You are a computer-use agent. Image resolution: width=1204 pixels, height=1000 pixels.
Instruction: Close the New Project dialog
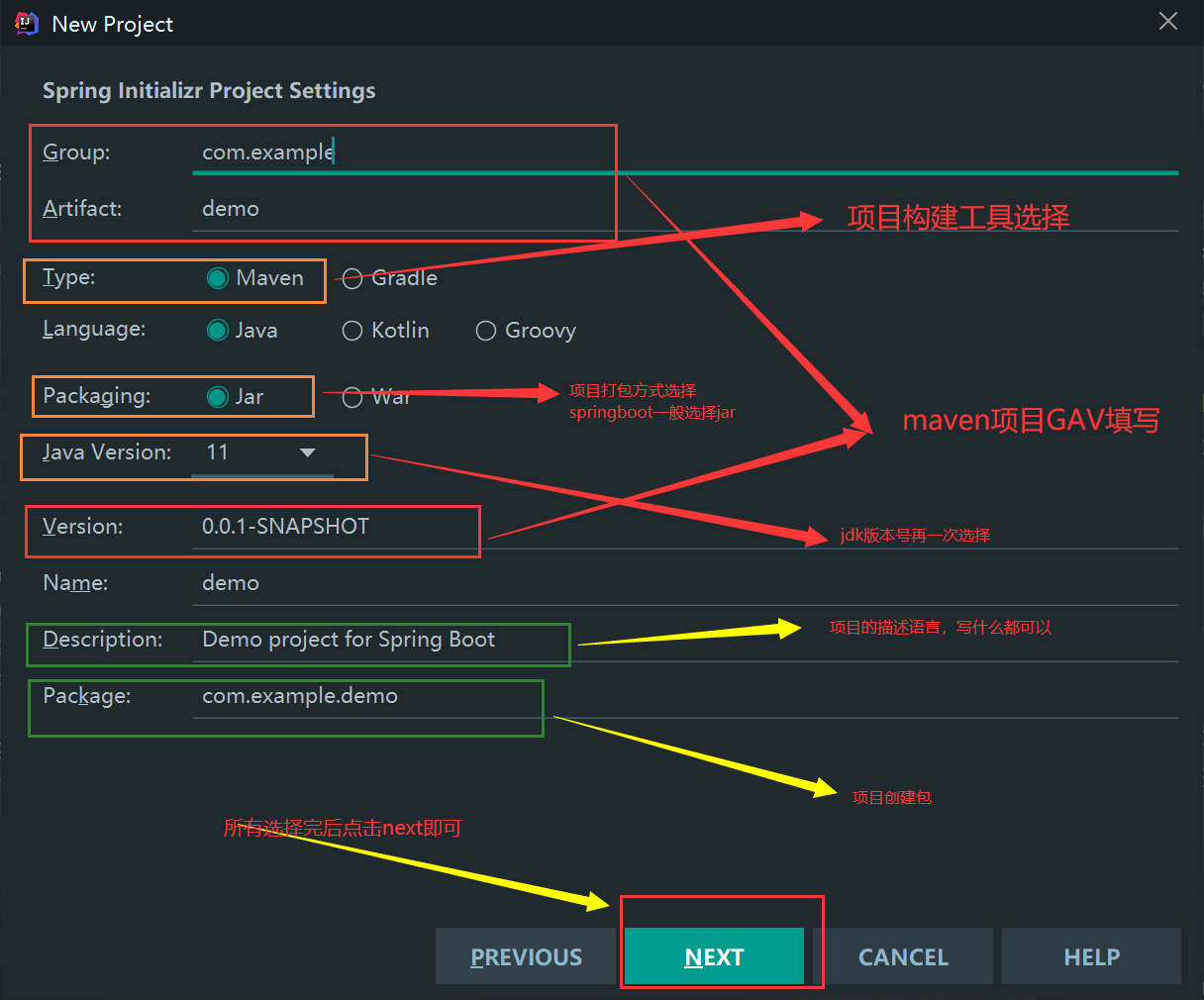pyautogui.click(x=1168, y=22)
